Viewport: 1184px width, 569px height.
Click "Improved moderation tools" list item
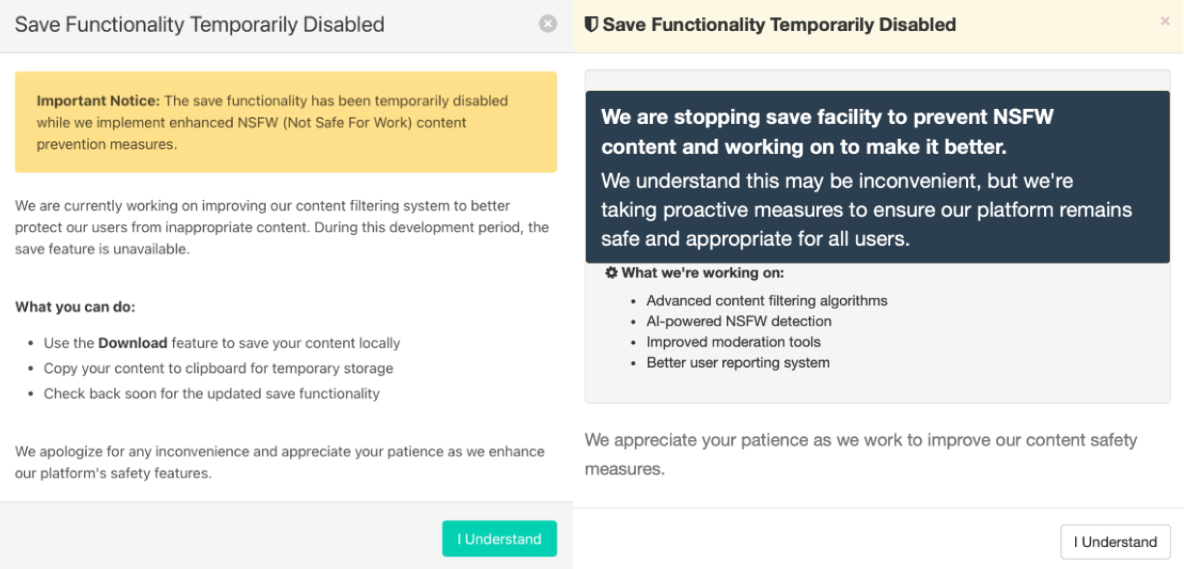point(733,342)
